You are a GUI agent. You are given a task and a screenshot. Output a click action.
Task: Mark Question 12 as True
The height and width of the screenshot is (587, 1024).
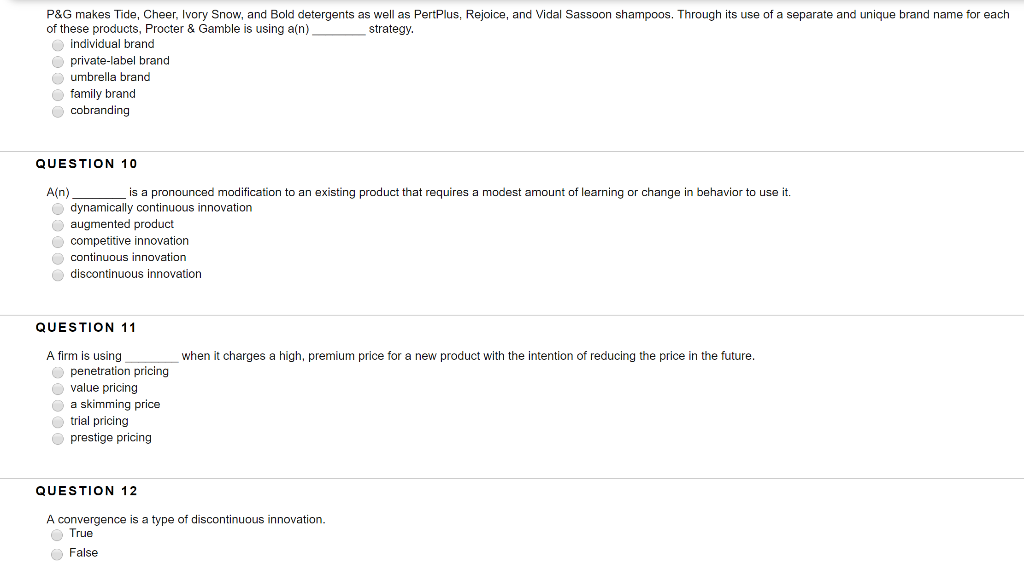pos(57,535)
